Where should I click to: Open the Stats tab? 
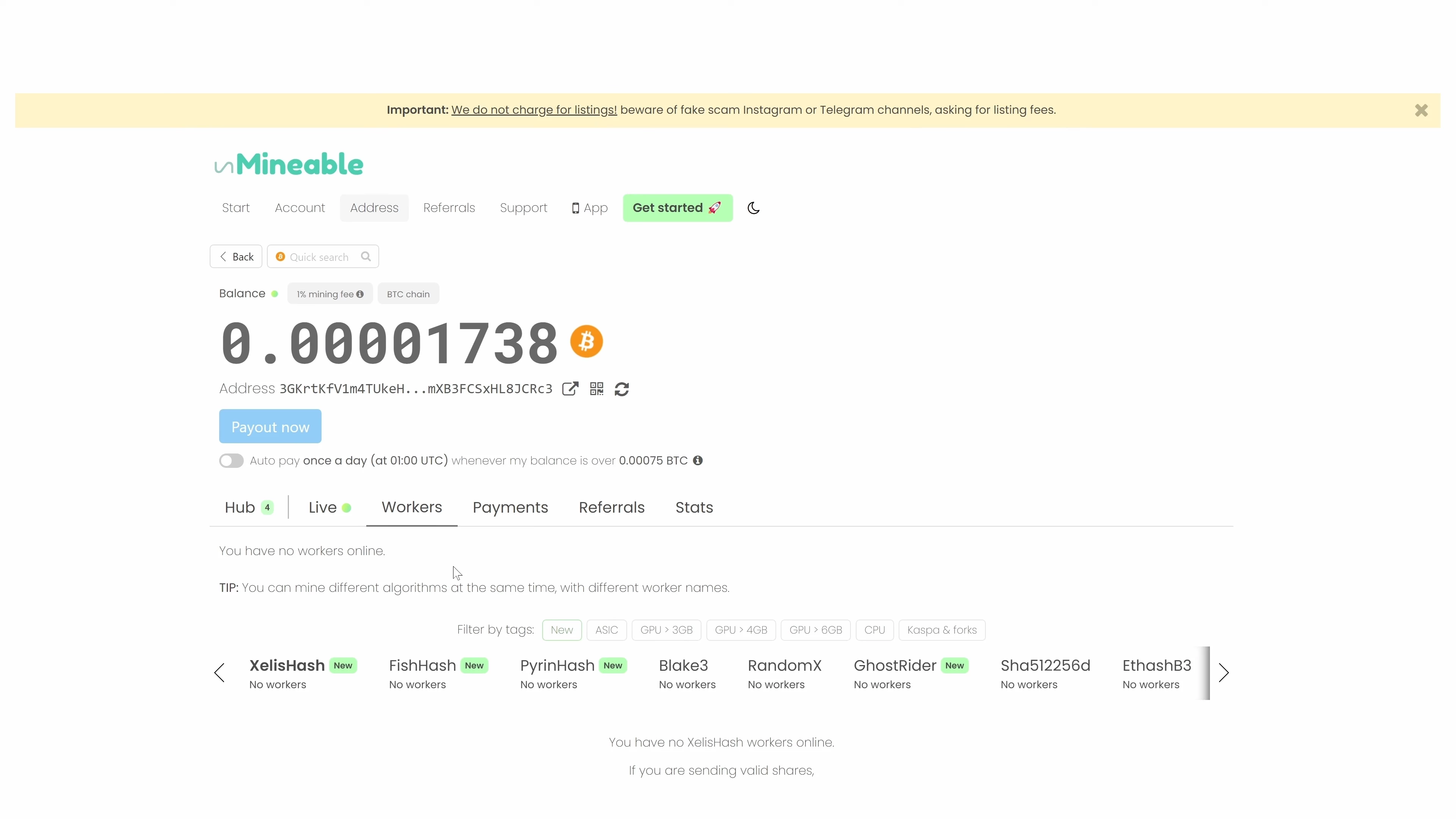[694, 508]
